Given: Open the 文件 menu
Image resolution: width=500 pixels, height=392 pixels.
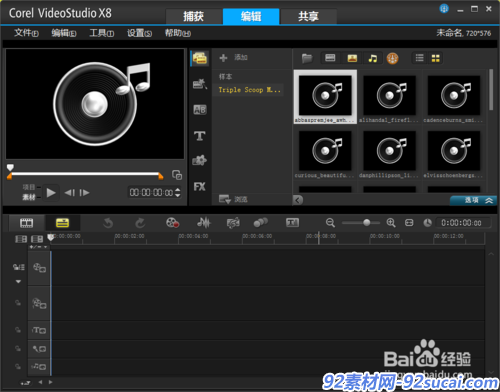Looking at the screenshot, I should pyautogui.click(x=26, y=33).
